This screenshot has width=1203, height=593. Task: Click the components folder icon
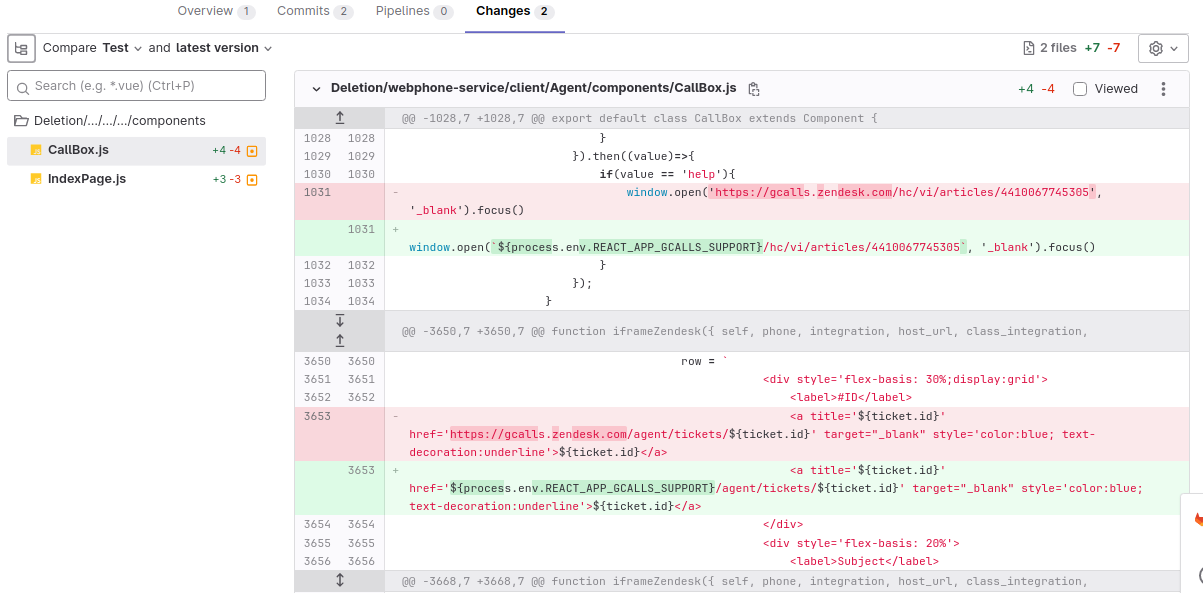(21, 121)
